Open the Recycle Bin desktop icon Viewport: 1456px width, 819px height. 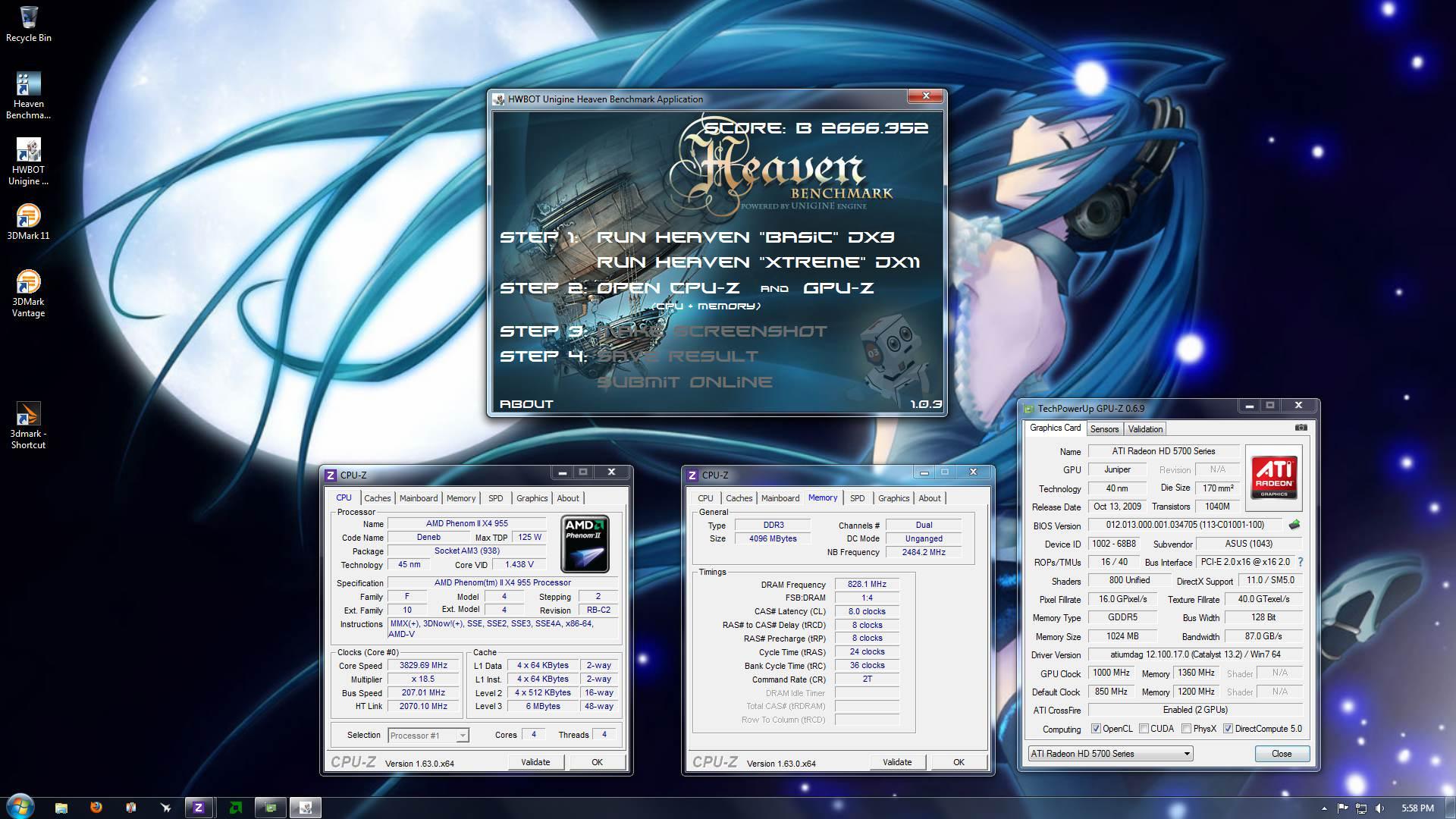28,24
